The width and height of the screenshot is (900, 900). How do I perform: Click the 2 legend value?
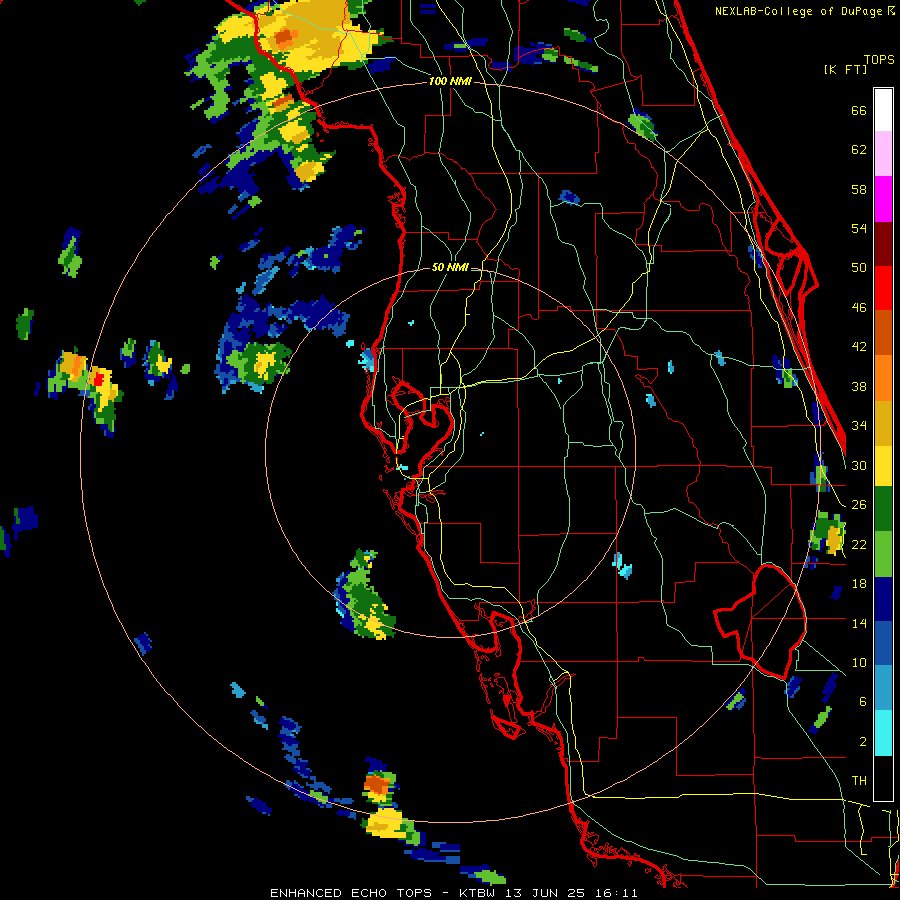(x=863, y=741)
